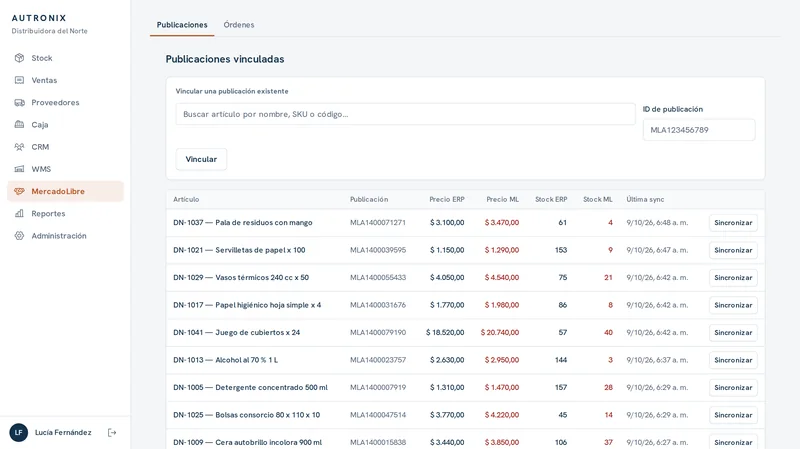Switch to the Publicaciones tab
Image resolution: width=800 pixels, height=449 pixels.
pos(182,24)
